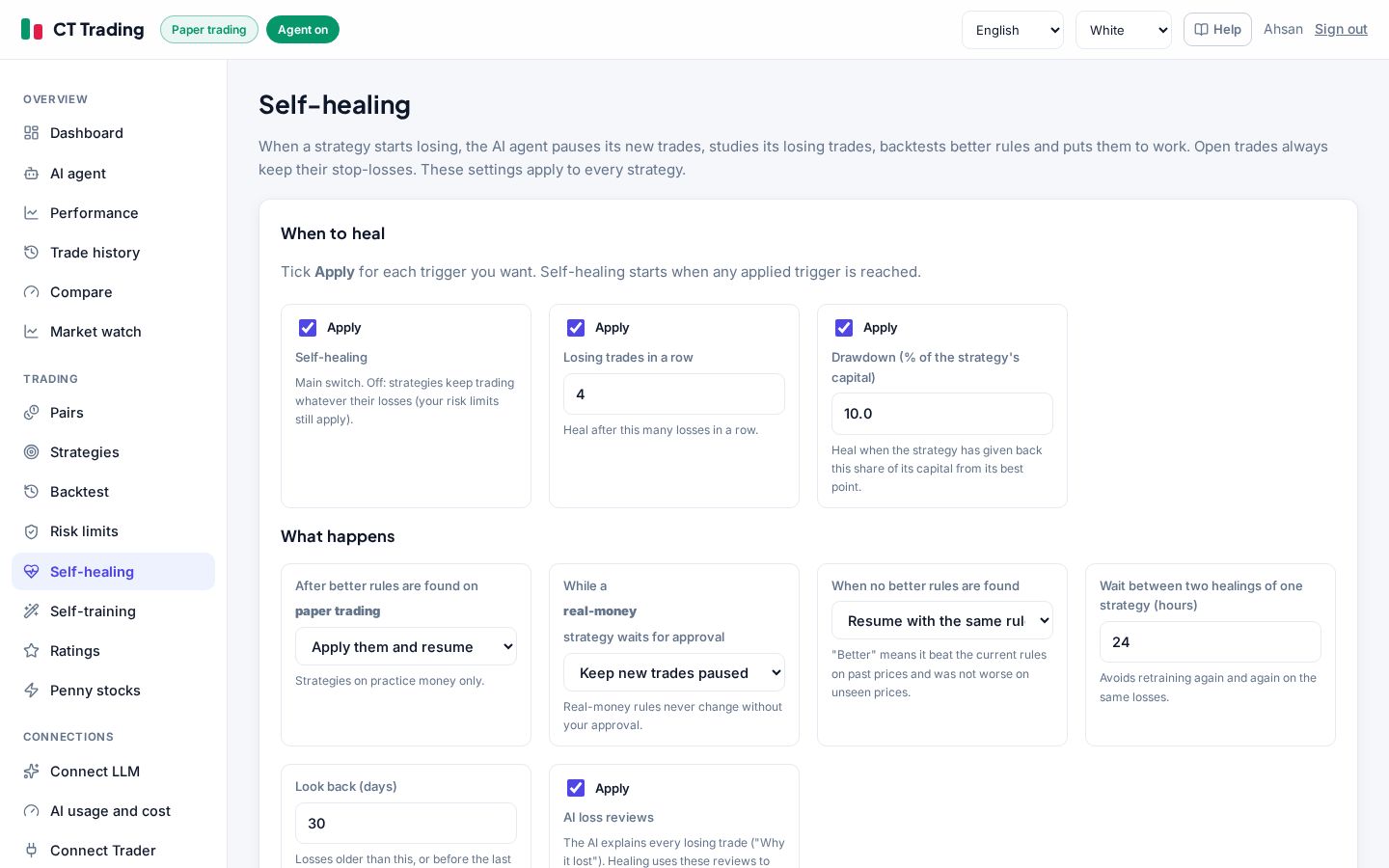Untick Apply for AI loss reviews
This screenshot has width=1389, height=868.
(576, 788)
